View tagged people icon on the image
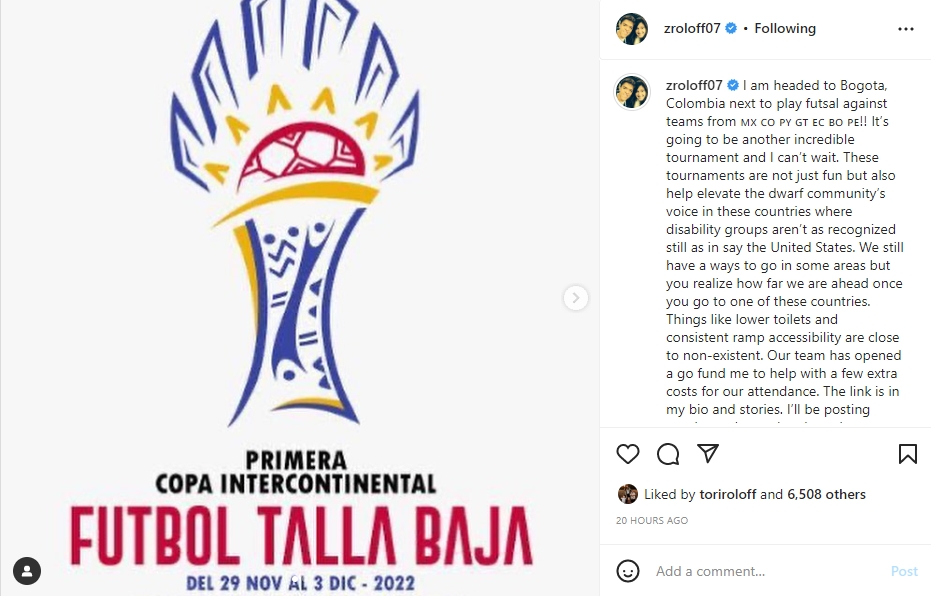Screen dimensions: 931x596 [x=27, y=571]
